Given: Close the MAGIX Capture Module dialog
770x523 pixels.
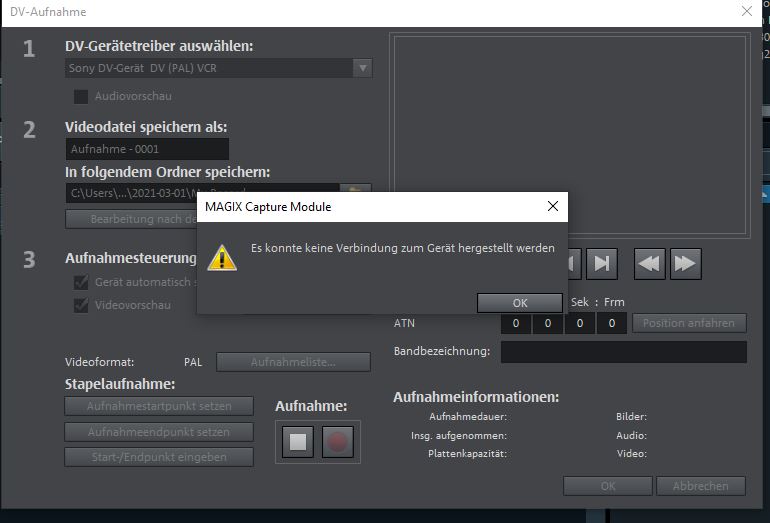Looking at the screenshot, I should [552, 206].
